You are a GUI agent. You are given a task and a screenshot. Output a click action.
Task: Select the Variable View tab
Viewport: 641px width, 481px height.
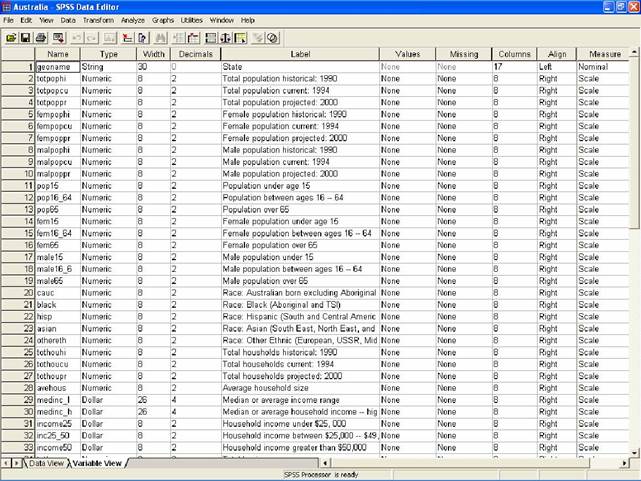[98, 463]
